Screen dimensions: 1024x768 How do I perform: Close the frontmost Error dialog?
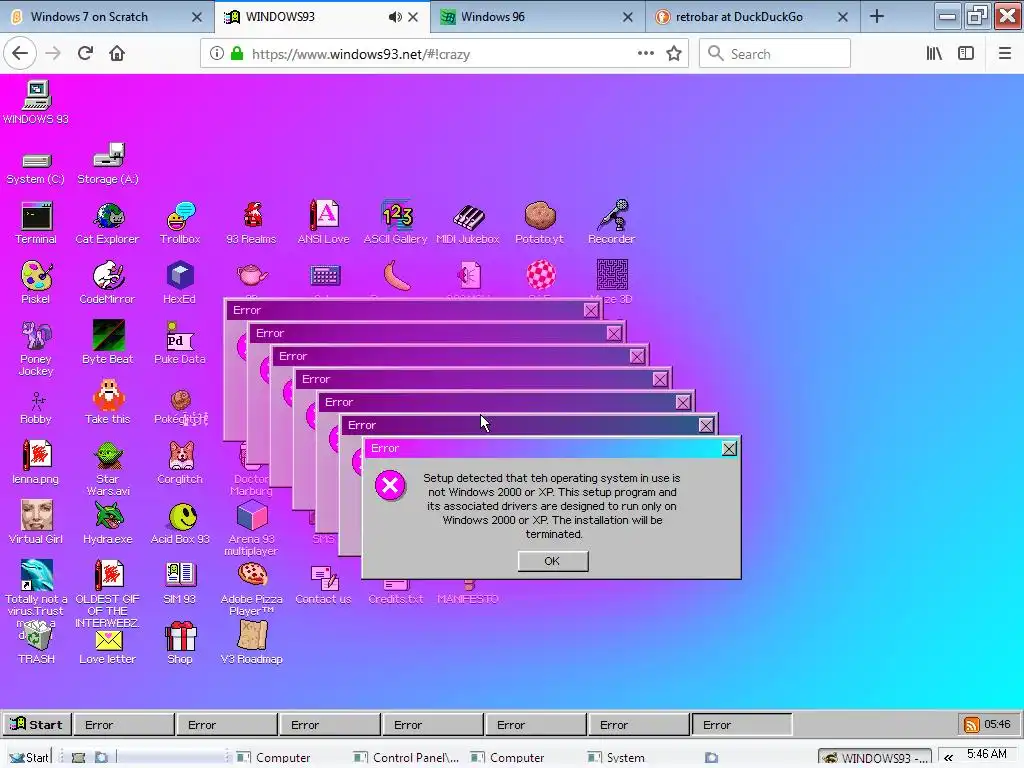tap(729, 449)
